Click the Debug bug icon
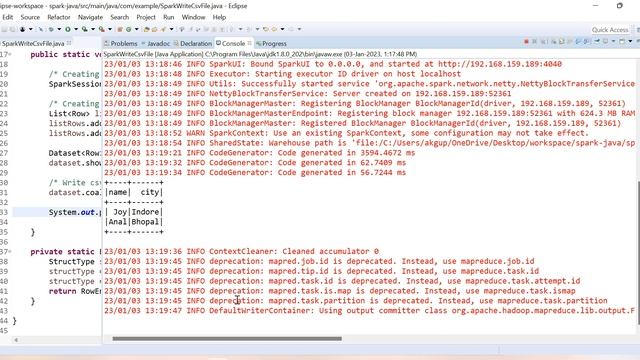 coord(51,29)
